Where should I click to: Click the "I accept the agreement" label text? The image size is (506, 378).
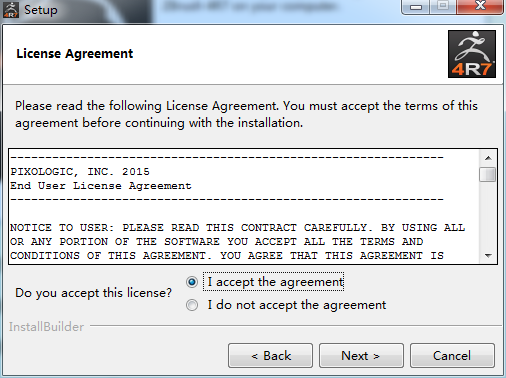275,282
